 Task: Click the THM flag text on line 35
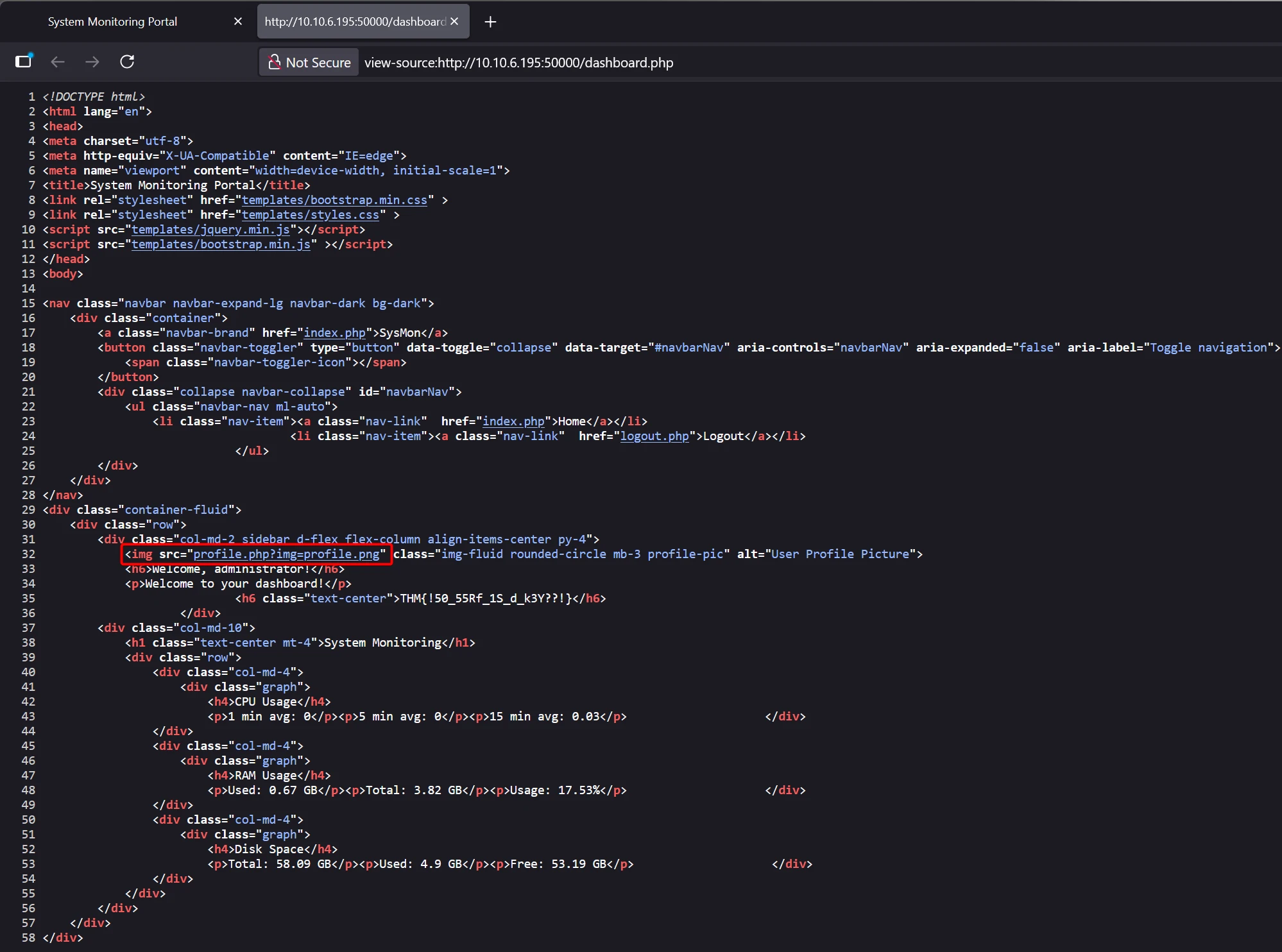(x=485, y=599)
